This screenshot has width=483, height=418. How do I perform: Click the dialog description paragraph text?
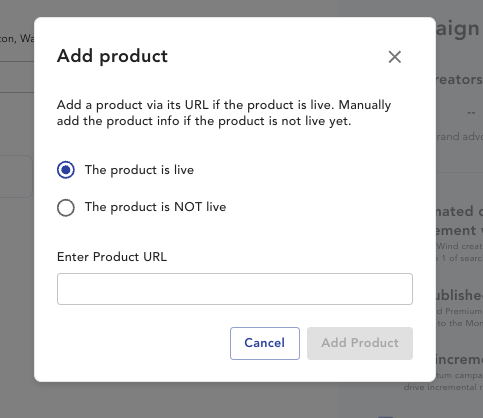[x=224, y=113]
